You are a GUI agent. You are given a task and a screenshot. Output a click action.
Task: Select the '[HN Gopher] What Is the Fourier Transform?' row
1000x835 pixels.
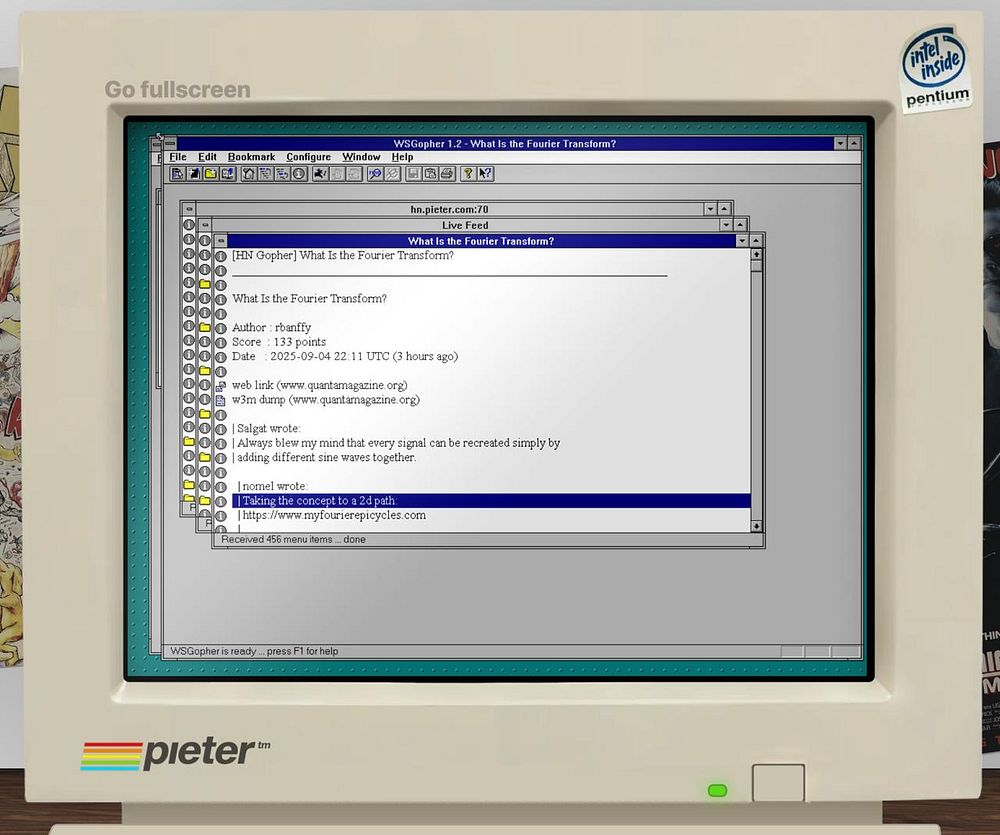point(343,255)
